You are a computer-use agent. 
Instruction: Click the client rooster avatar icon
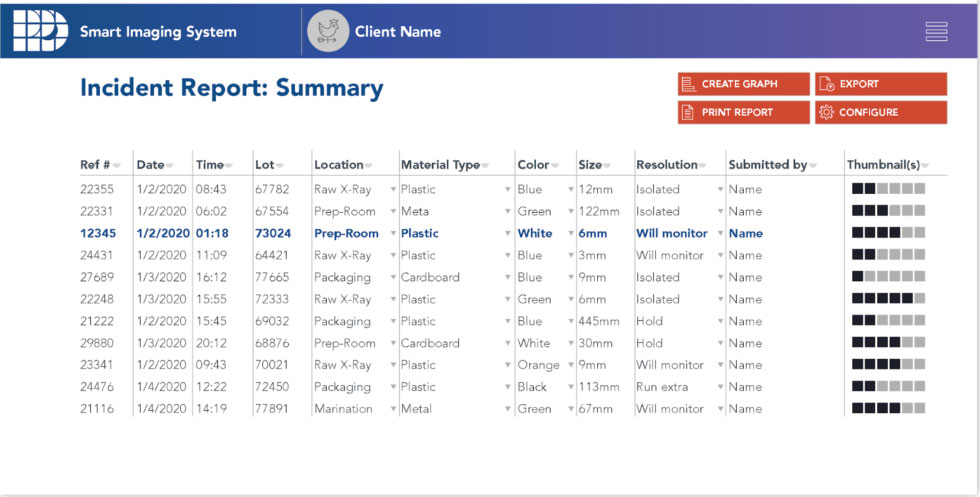(x=328, y=31)
